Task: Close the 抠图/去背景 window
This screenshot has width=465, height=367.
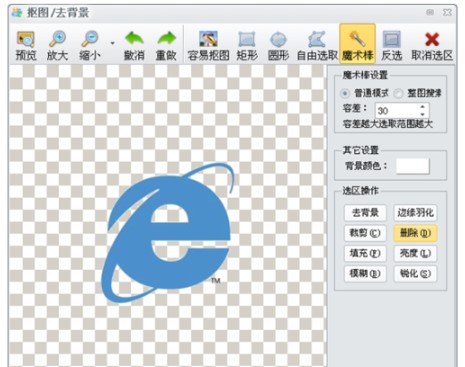Action: click(447, 12)
